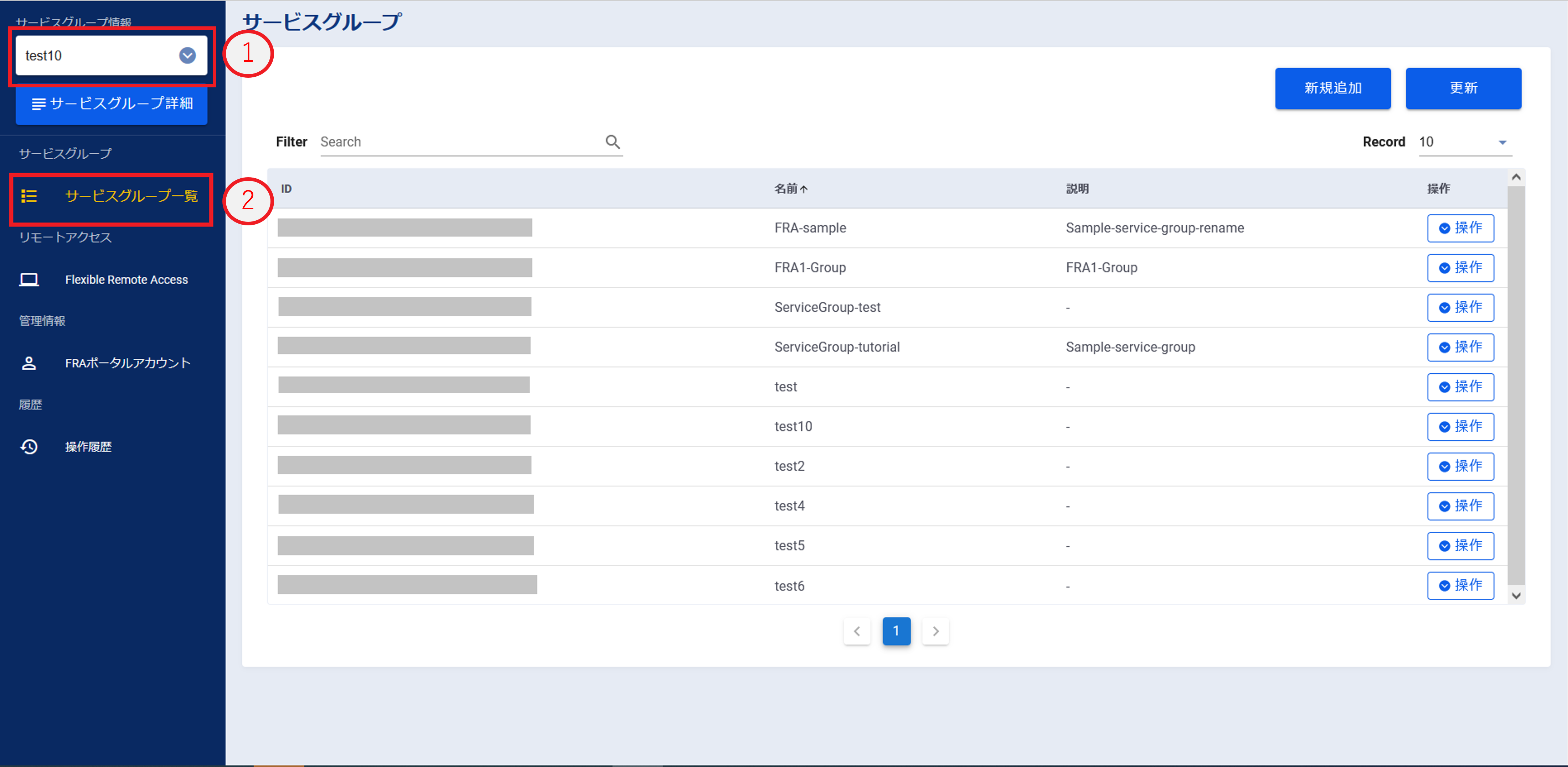Click the person icon for FRAポータルアカウント

29,363
